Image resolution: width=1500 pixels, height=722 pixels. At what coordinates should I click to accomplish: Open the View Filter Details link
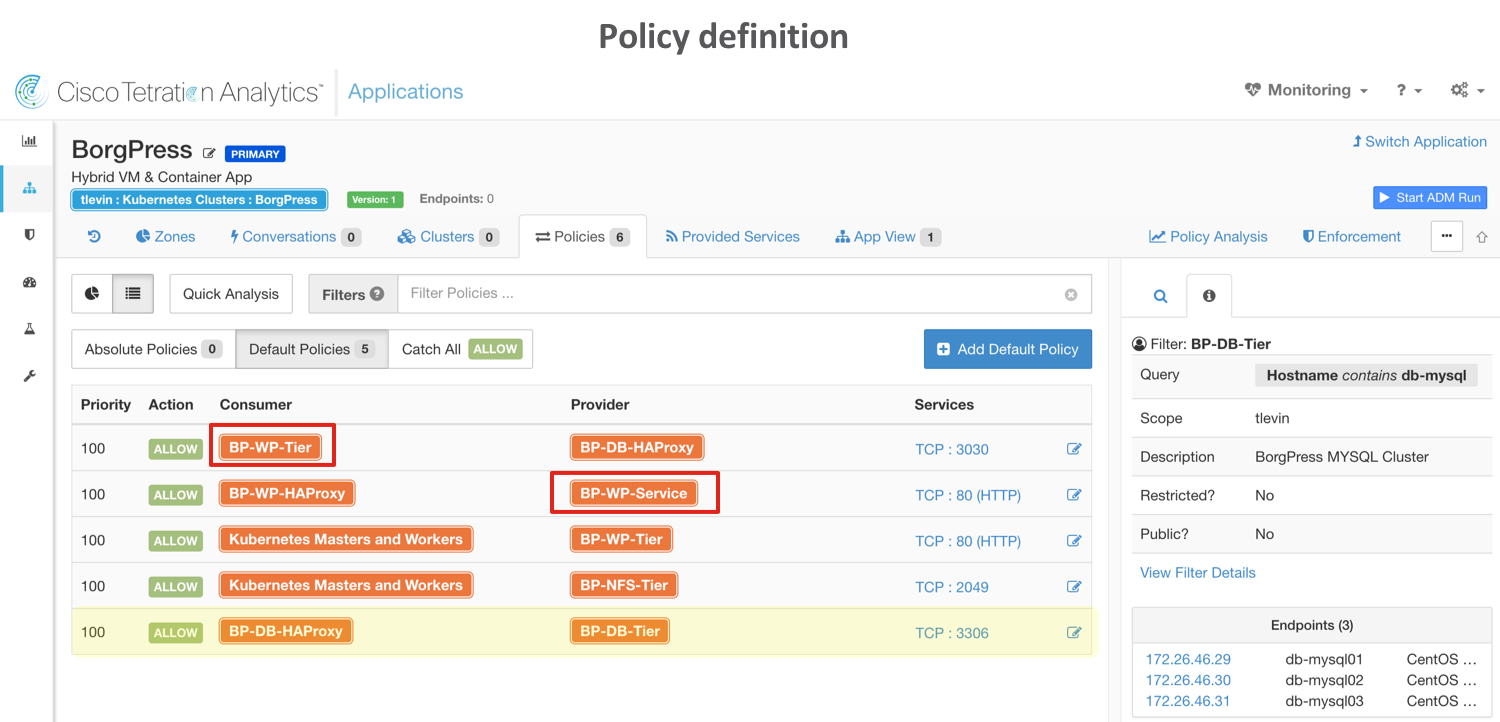(x=1197, y=573)
